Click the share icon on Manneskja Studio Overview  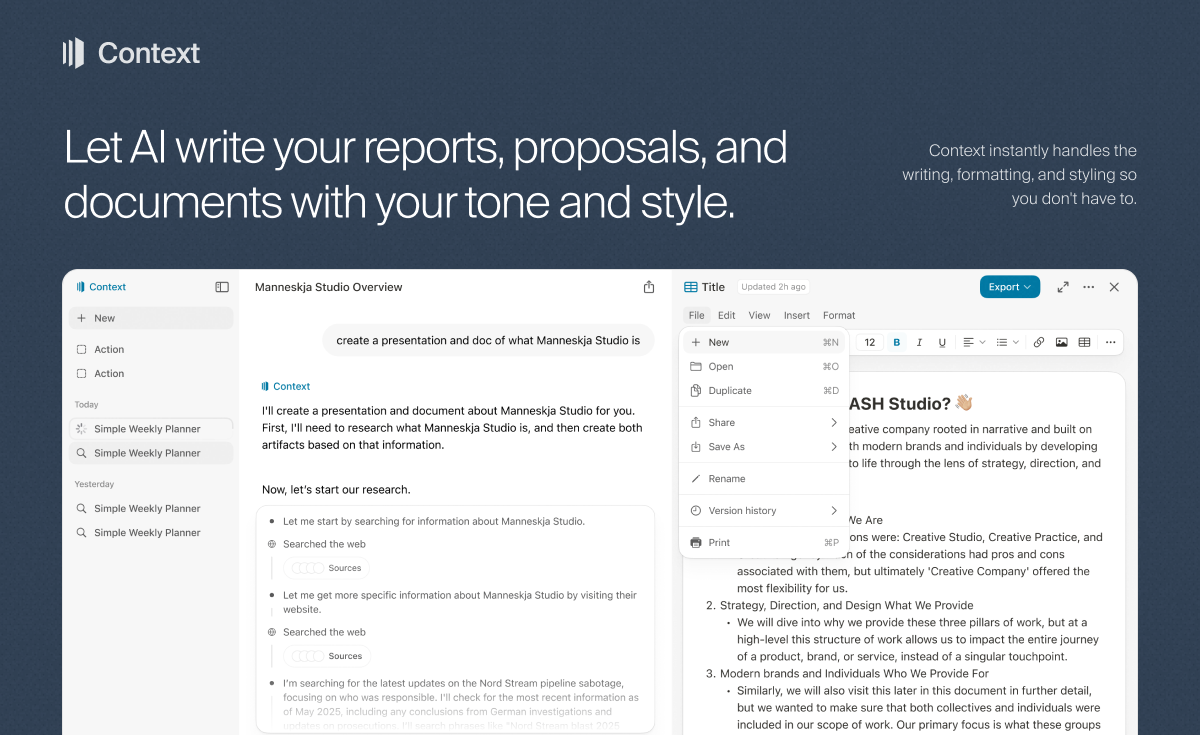648,285
